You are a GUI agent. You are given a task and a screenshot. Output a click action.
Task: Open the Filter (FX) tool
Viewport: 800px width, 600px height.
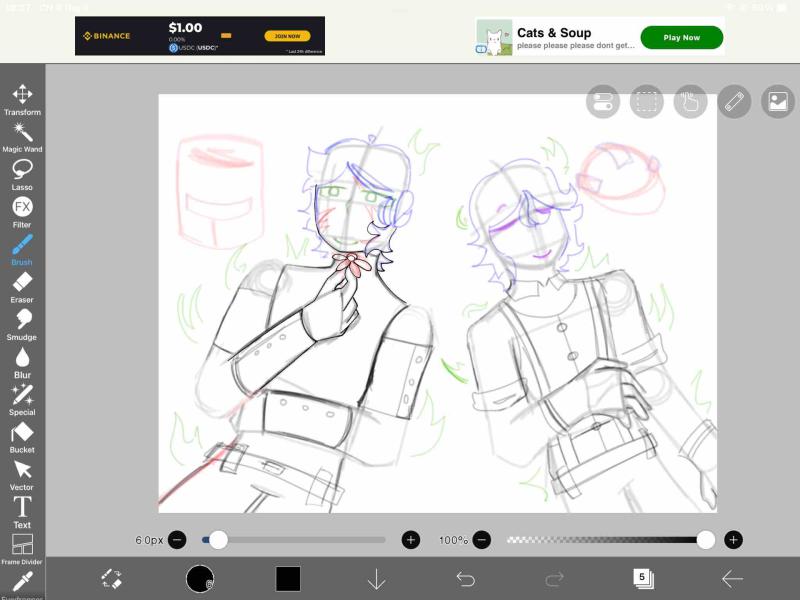point(22,212)
